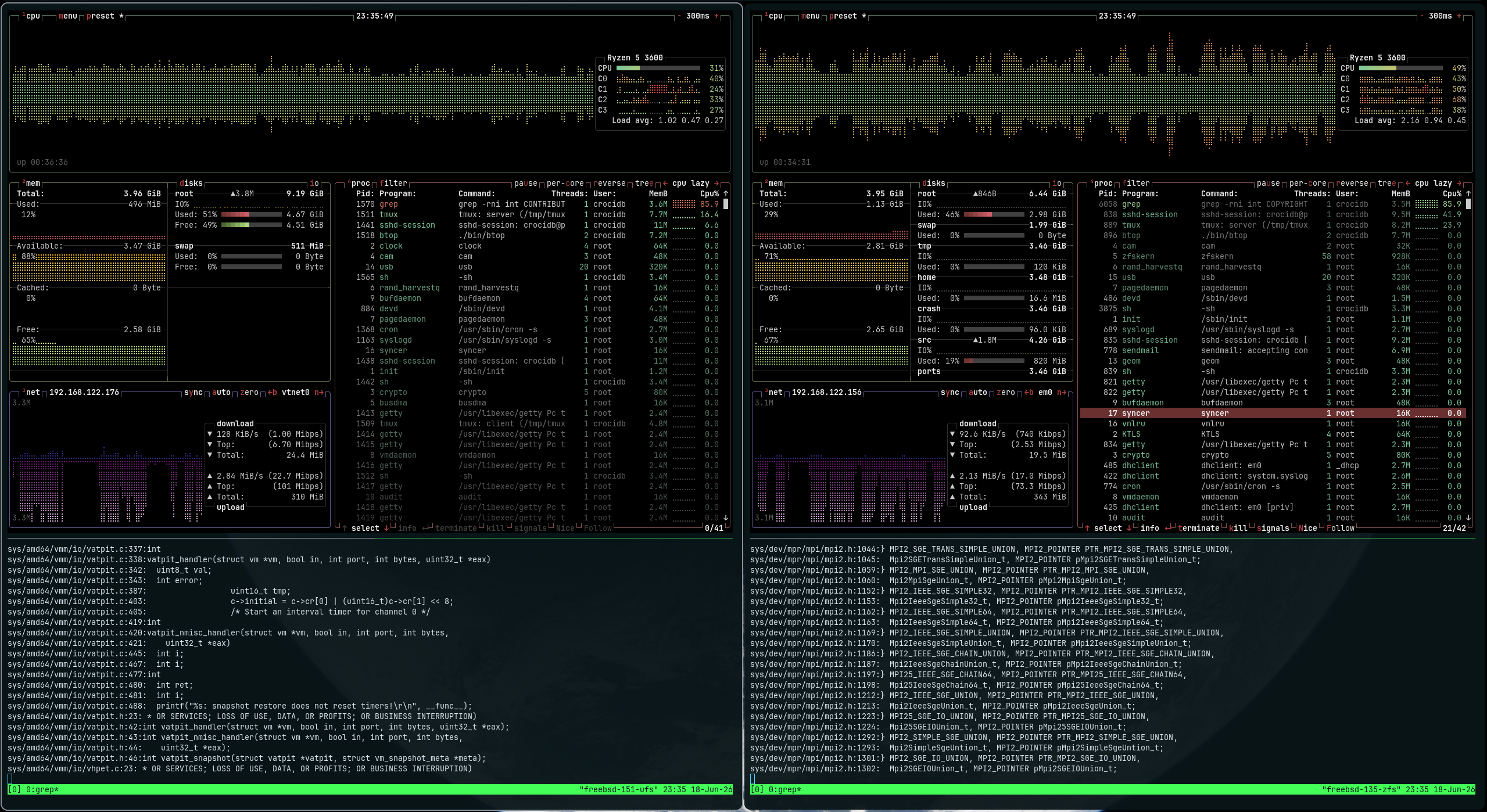Select tmux window 0:grep* in the freebsd-135-zfs status bar
The image size is (1487, 812).
(x=784, y=790)
